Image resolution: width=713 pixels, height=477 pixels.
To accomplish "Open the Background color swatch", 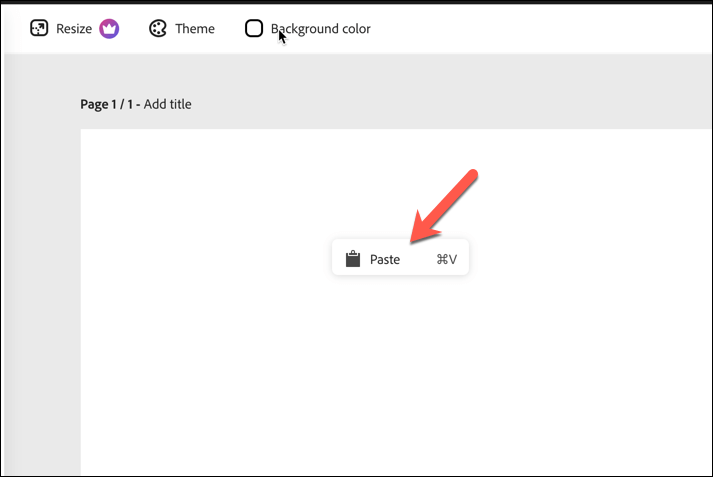I will coord(254,28).
